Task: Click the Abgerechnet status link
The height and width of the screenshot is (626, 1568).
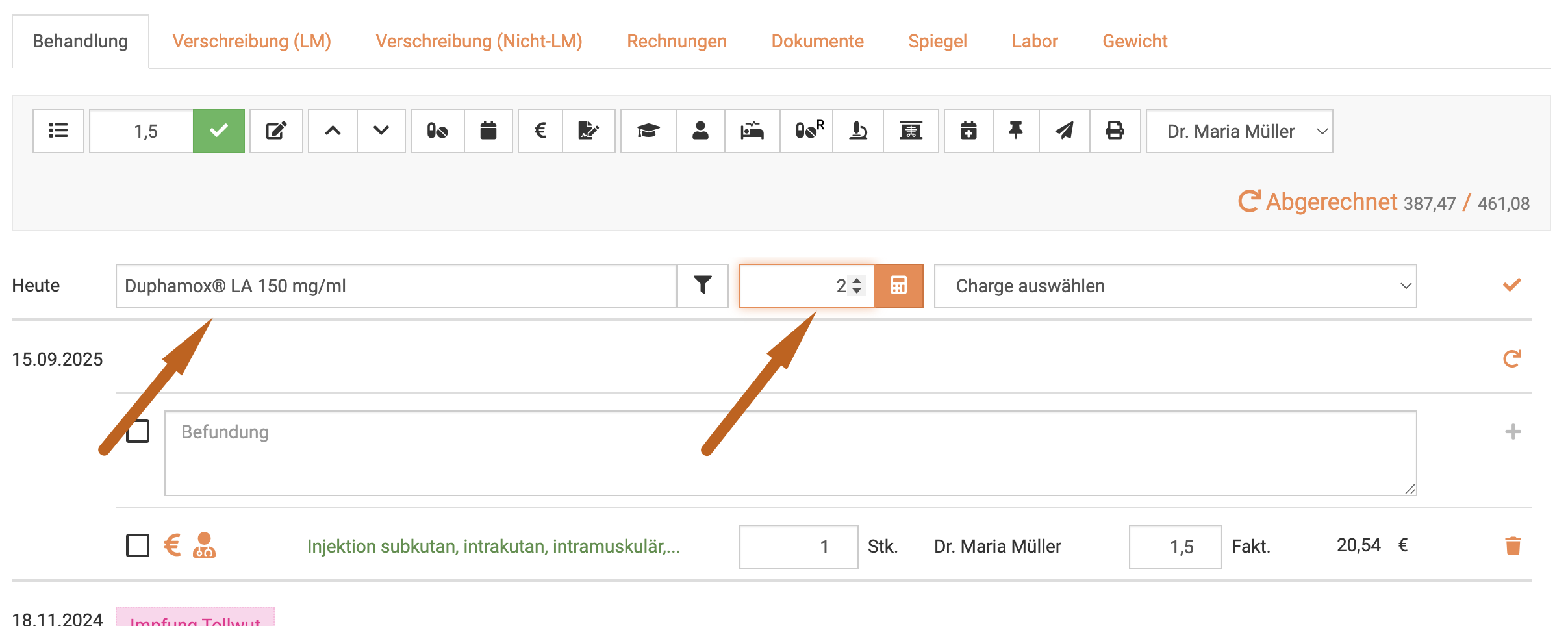Action: coord(1330,202)
